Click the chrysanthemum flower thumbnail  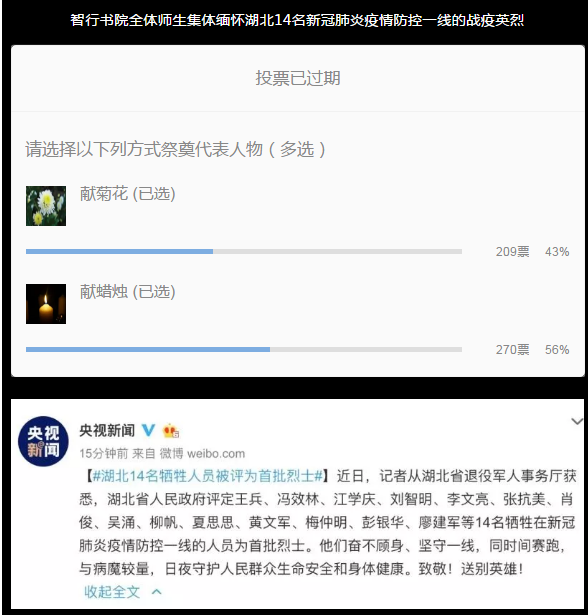(x=46, y=206)
